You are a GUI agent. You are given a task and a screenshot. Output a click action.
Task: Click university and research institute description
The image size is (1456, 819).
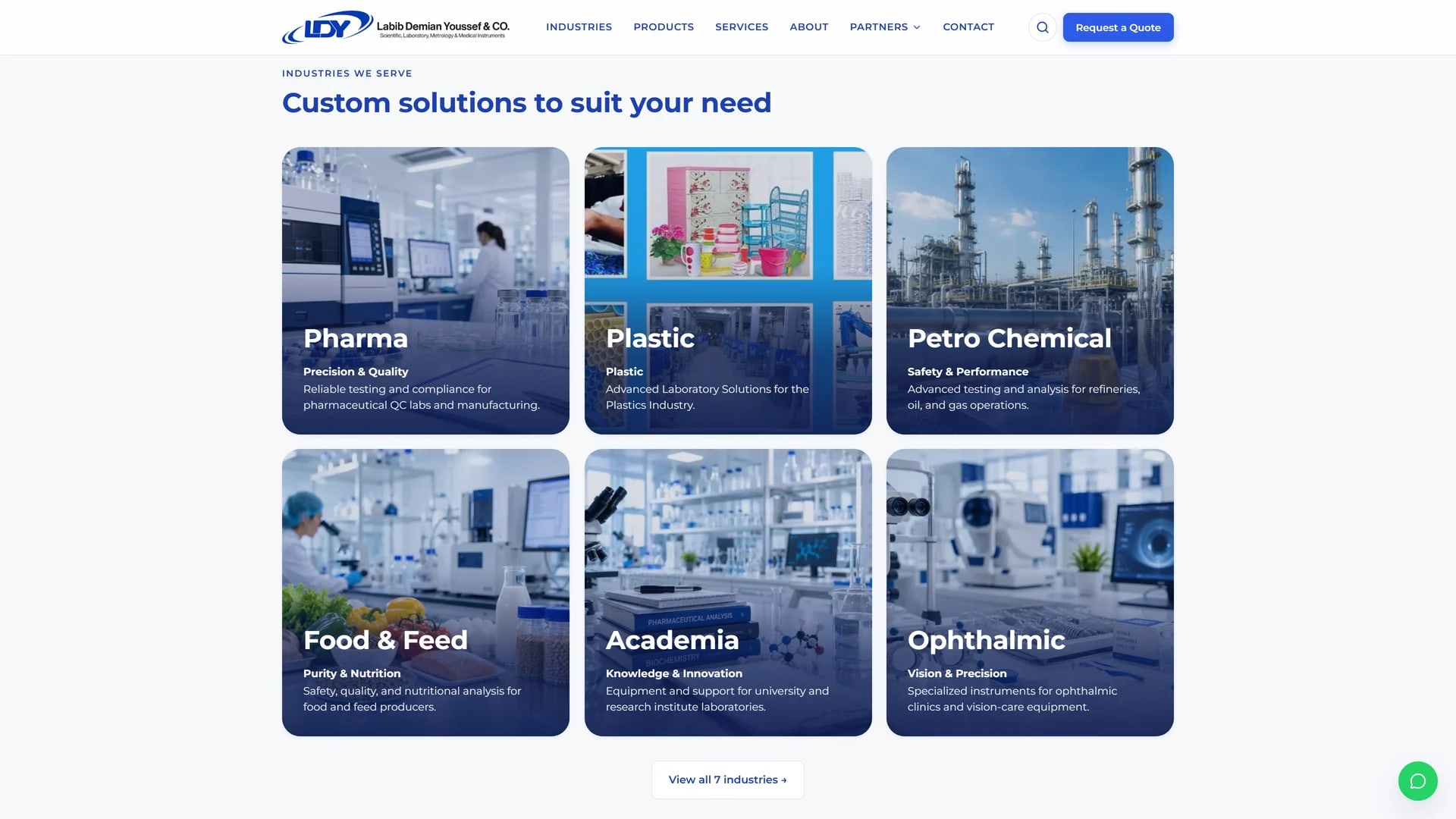[717, 698]
